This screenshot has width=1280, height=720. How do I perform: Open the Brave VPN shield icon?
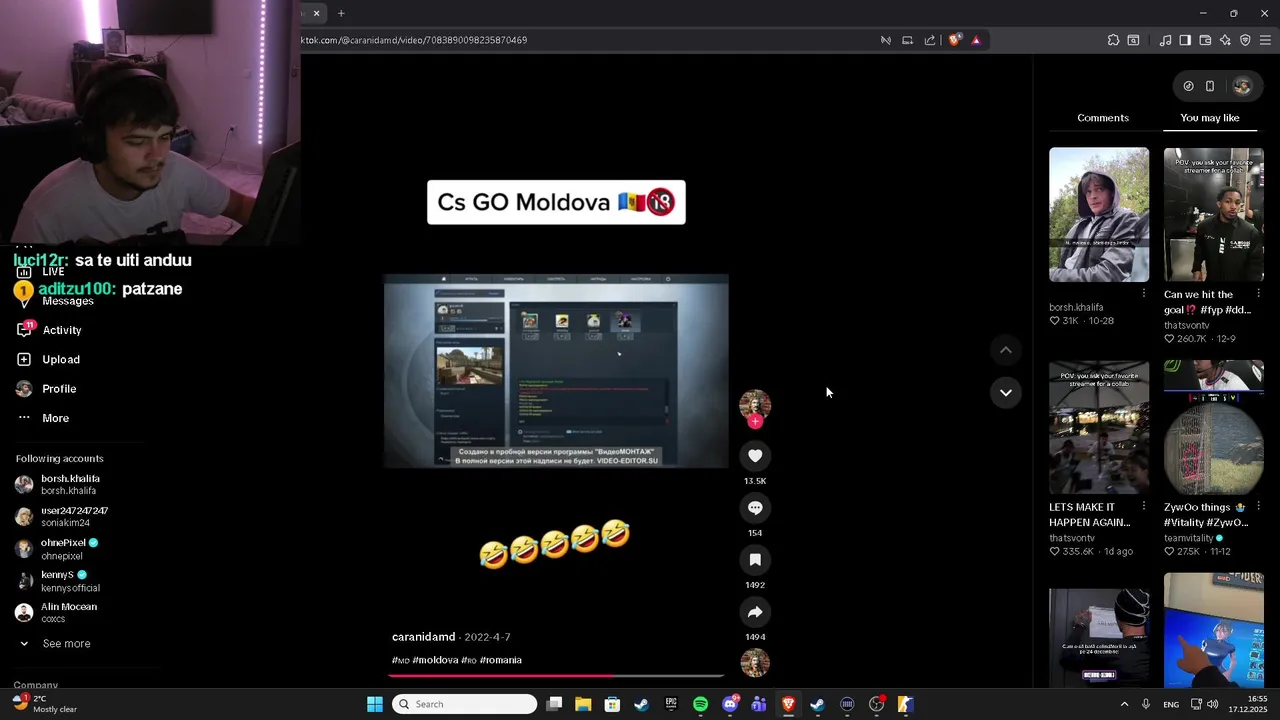pos(1245,40)
